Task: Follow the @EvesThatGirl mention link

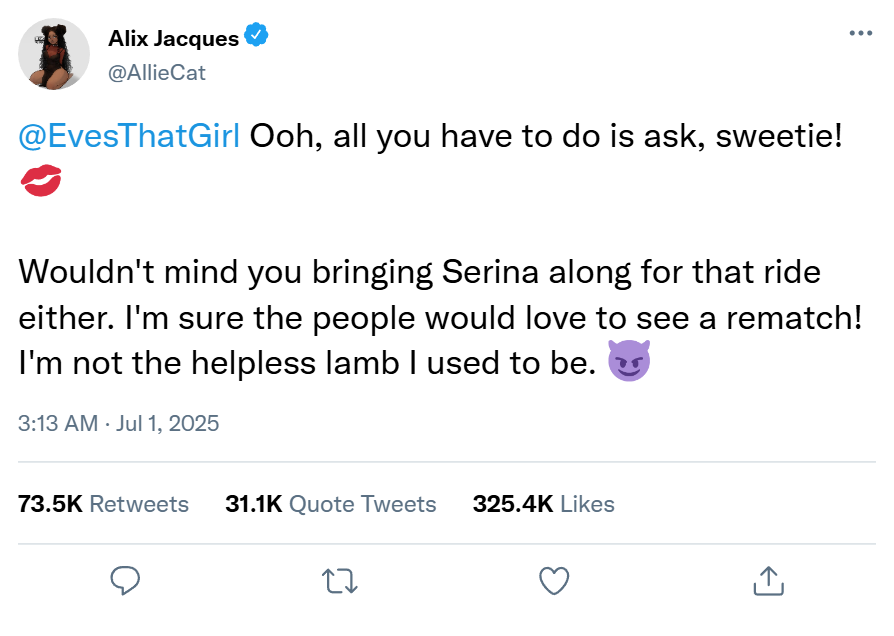Action: click(x=129, y=137)
